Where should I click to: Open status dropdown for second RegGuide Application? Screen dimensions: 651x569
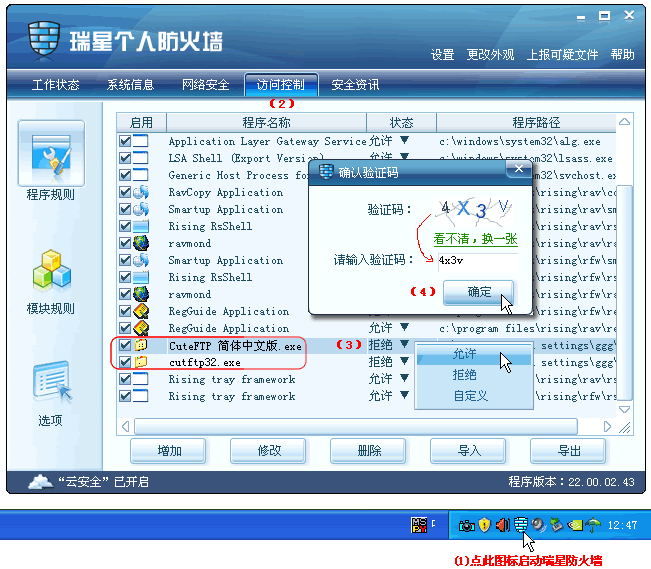(x=405, y=327)
